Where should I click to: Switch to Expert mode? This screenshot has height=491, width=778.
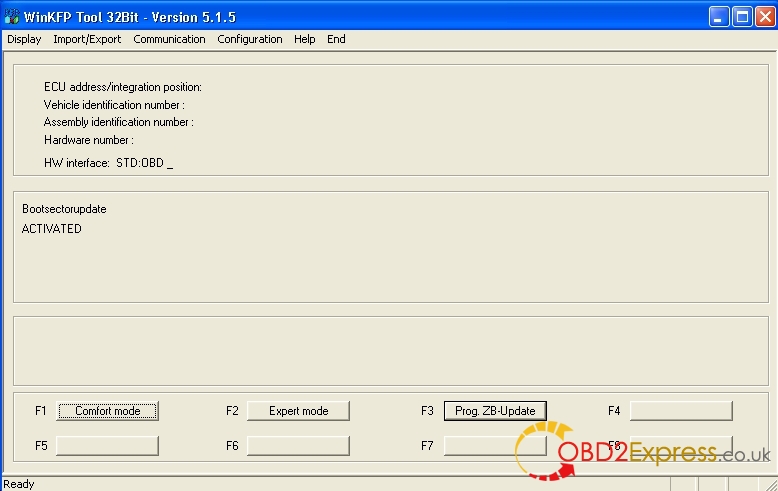click(x=298, y=411)
